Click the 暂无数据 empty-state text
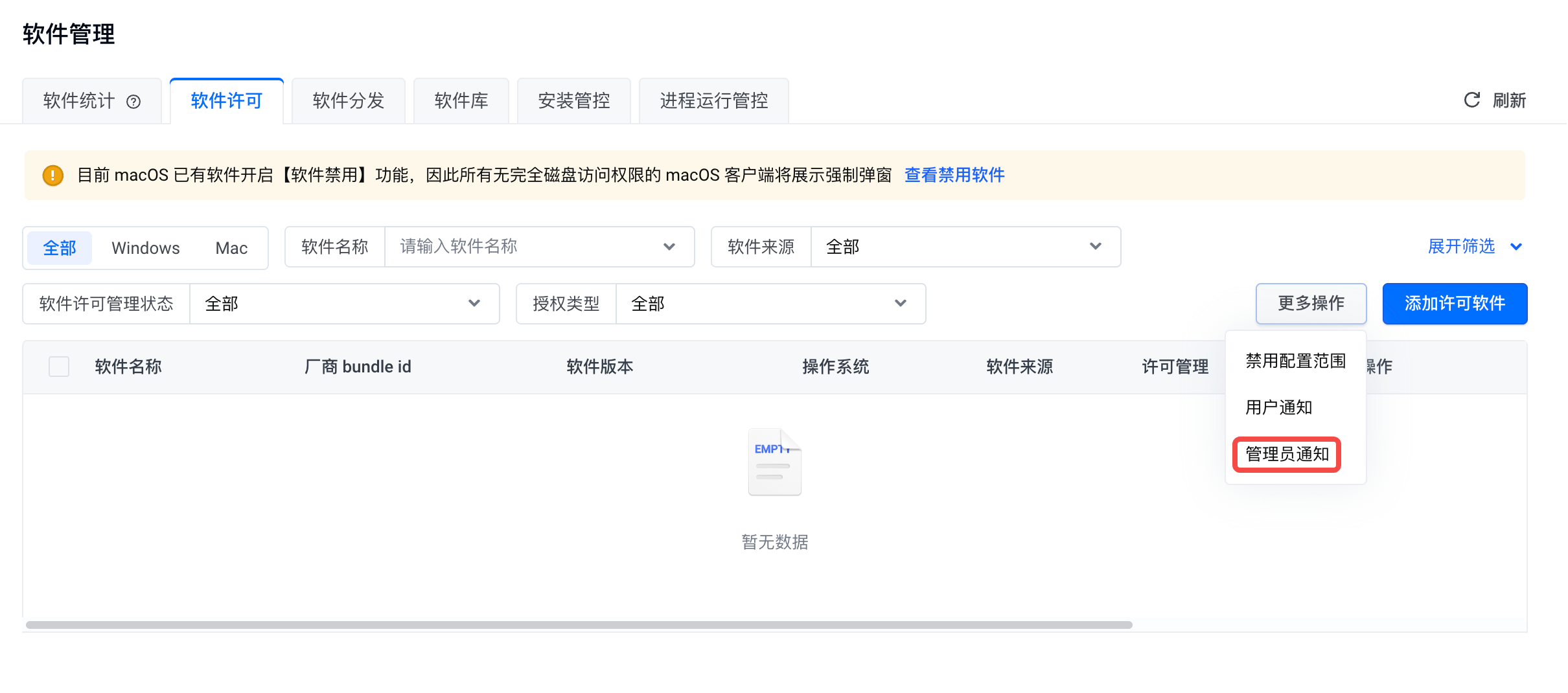 775,542
